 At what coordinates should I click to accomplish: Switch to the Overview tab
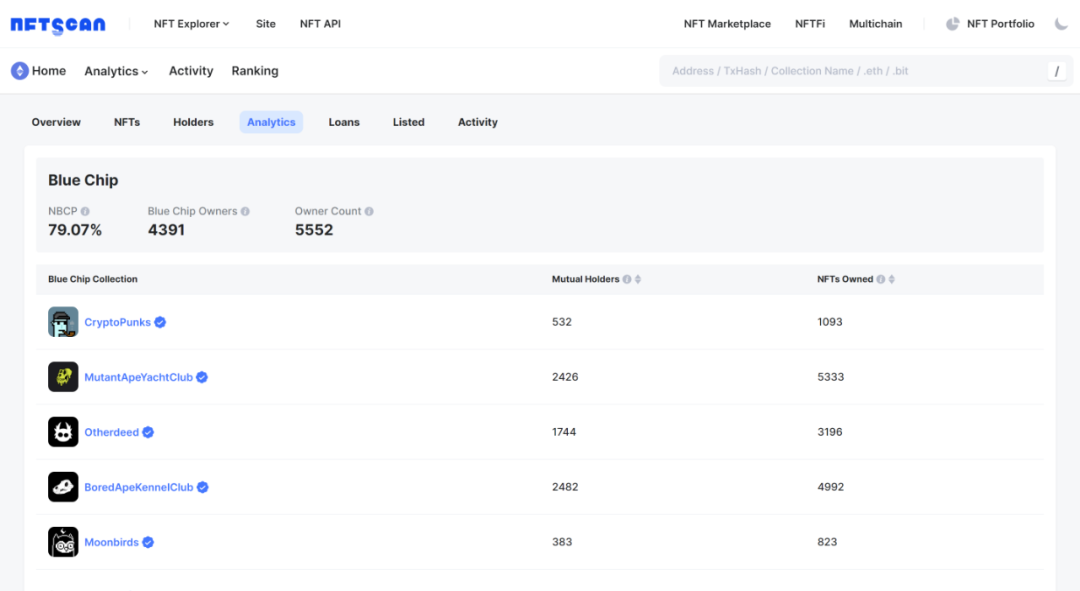coord(56,122)
